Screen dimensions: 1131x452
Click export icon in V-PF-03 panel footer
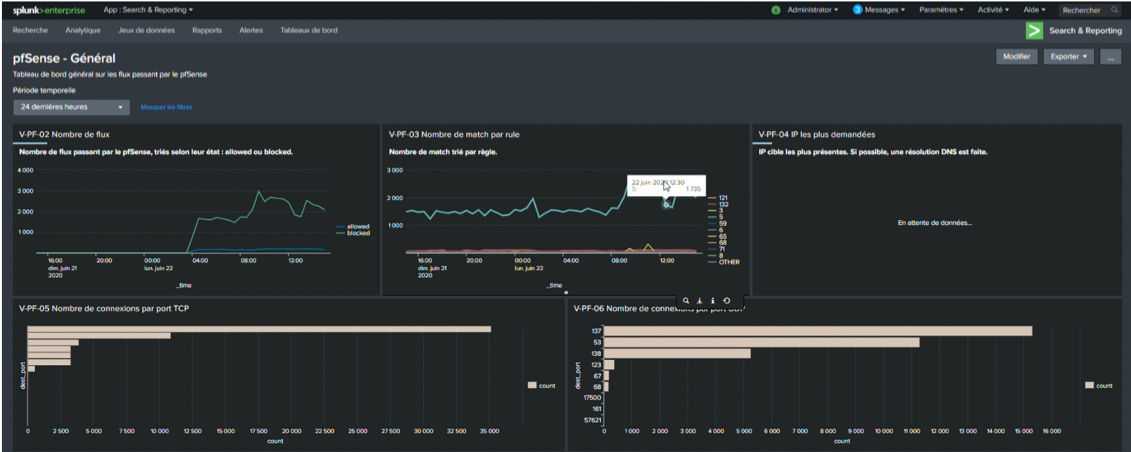[700, 300]
